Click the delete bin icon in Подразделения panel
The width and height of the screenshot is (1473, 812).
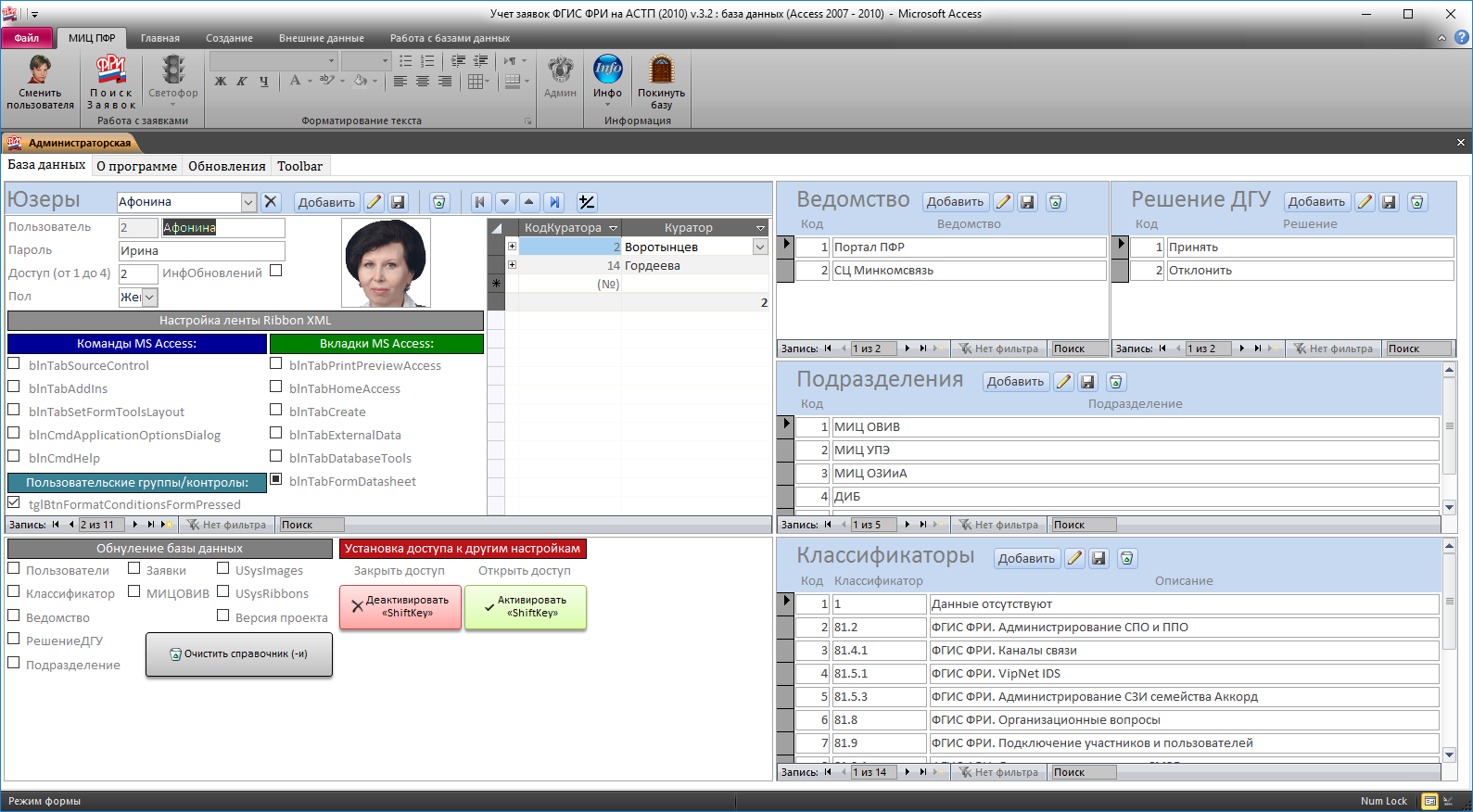pos(1116,382)
